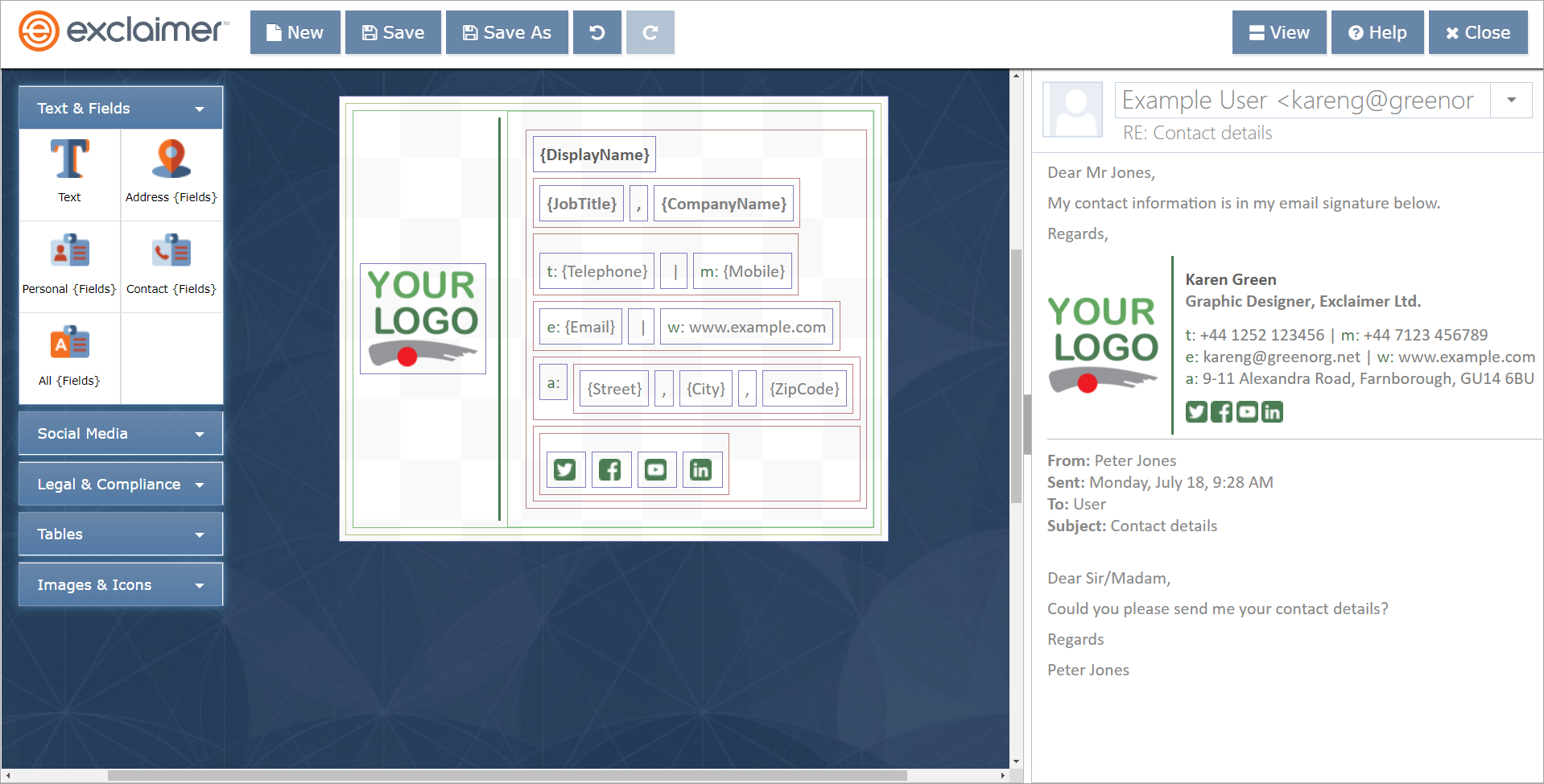Screen dimensions: 1544x784
Task: Open Help from the top bar
Action: click(x=1377, y=32)
